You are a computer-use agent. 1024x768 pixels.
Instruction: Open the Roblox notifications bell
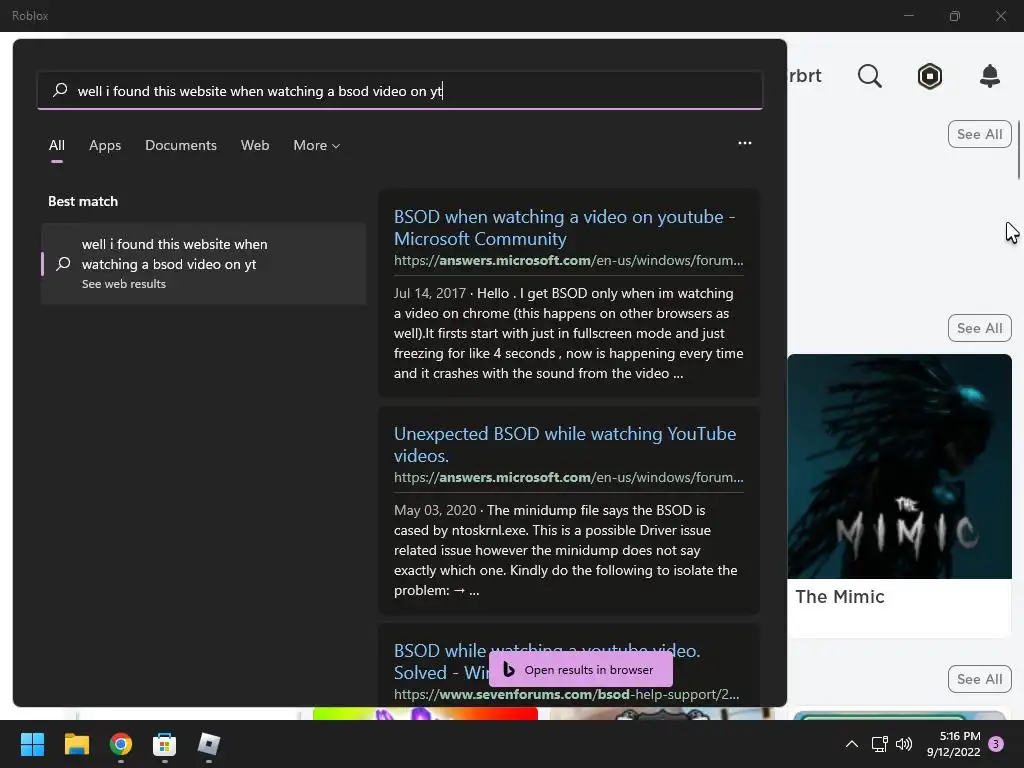(989, 76)
